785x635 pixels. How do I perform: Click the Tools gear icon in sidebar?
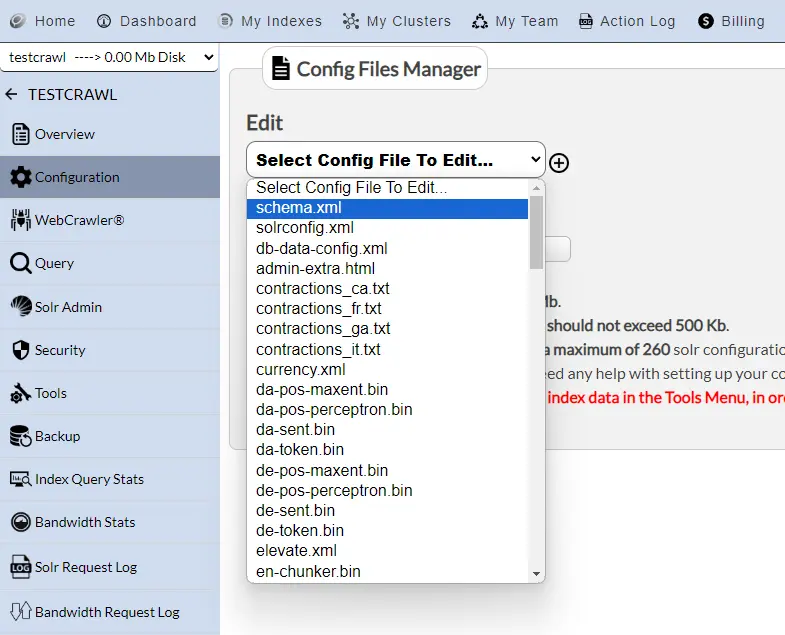click(x=20, y=393)
